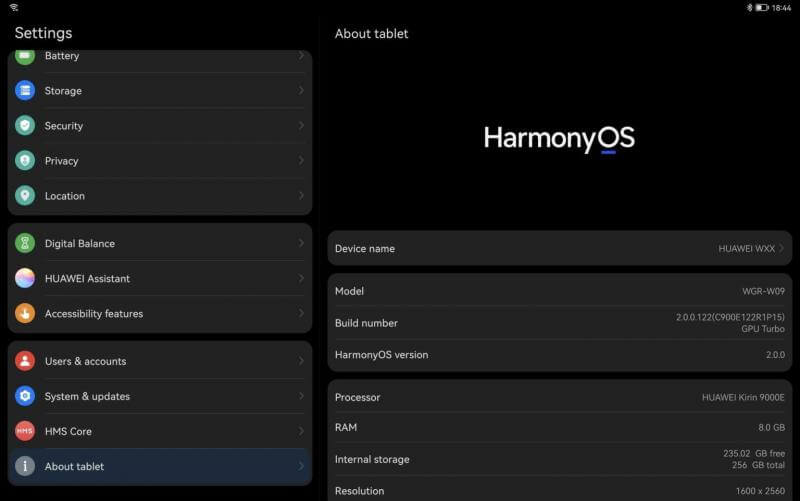Tap the Digital Balance hourglass icon
The width and height of the screenshot is (800, 501).
pyautogui.click(x=25, y=244)
